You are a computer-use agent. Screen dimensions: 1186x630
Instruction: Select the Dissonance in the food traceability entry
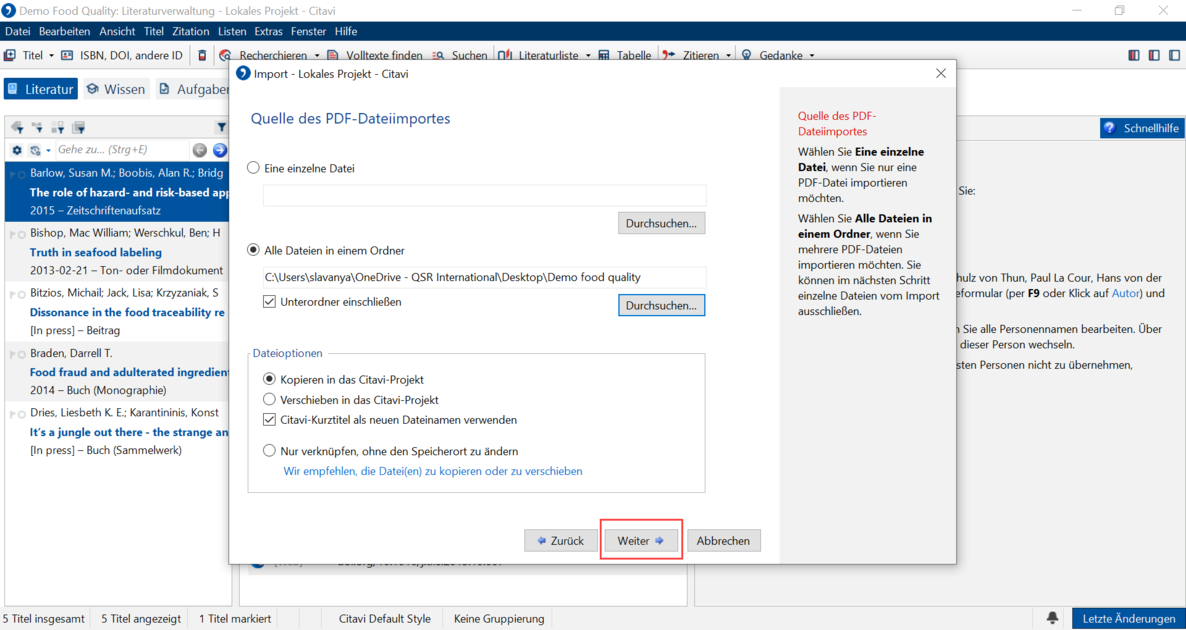coord(118,312)
